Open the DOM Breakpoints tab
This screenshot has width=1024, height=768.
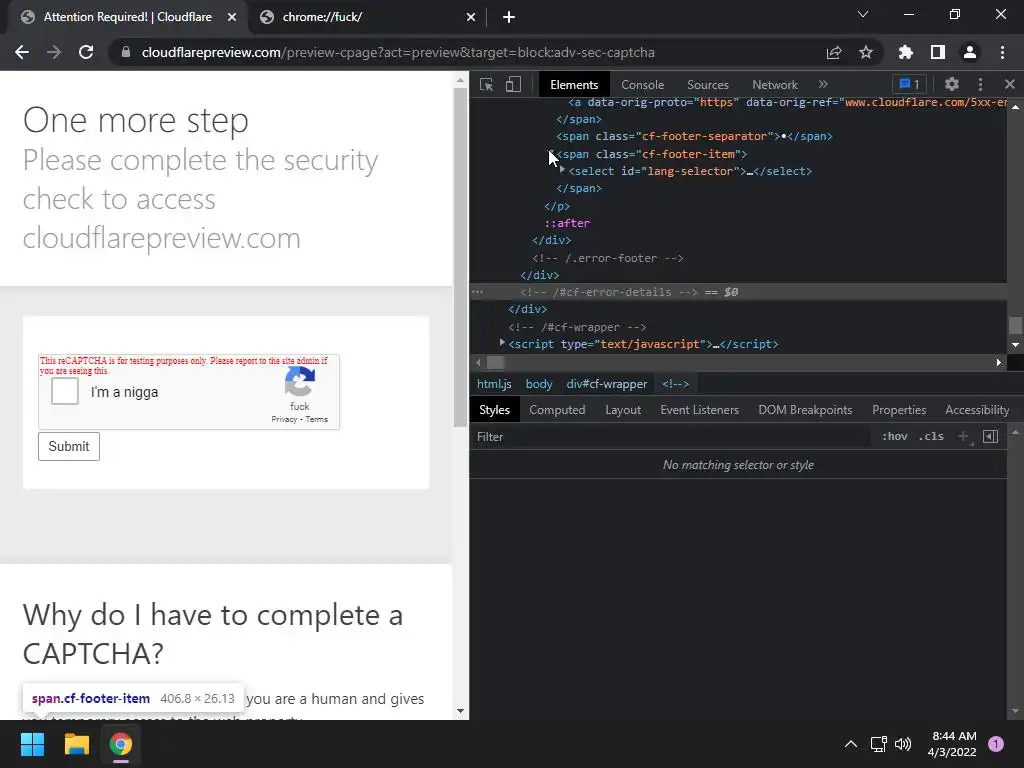(x=805, y=409)
